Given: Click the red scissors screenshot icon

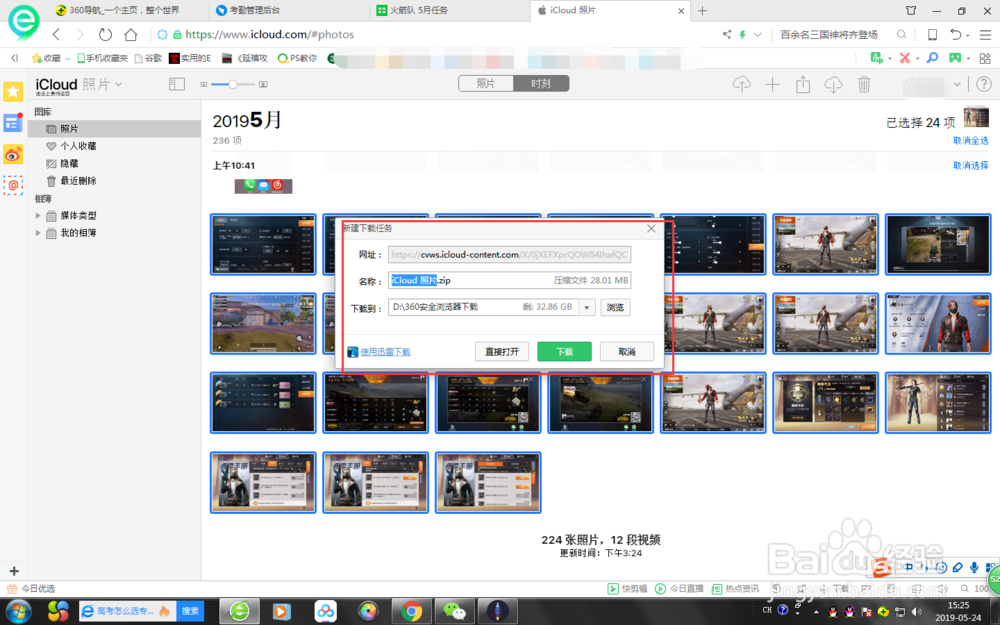Looking at the screenshot, I should 904,58.
